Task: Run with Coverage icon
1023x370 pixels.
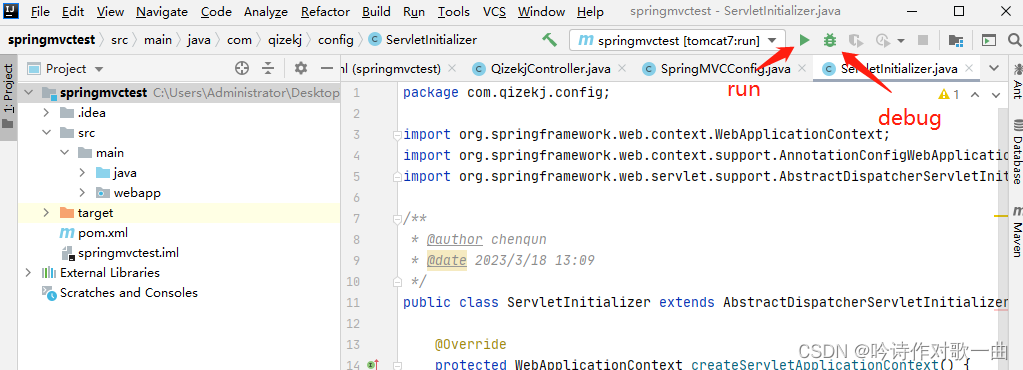Action: tap(856, 40)
